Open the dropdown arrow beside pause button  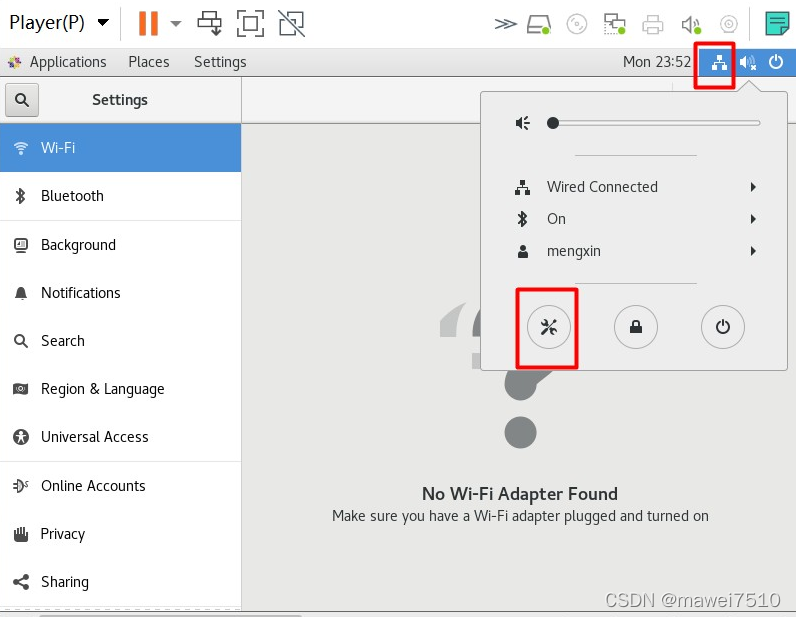(x=176, y=23)
